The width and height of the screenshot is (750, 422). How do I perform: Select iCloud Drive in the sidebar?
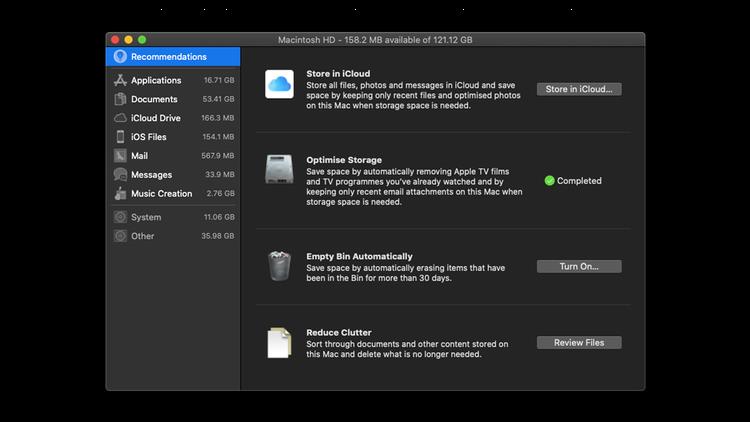(156, 118)
